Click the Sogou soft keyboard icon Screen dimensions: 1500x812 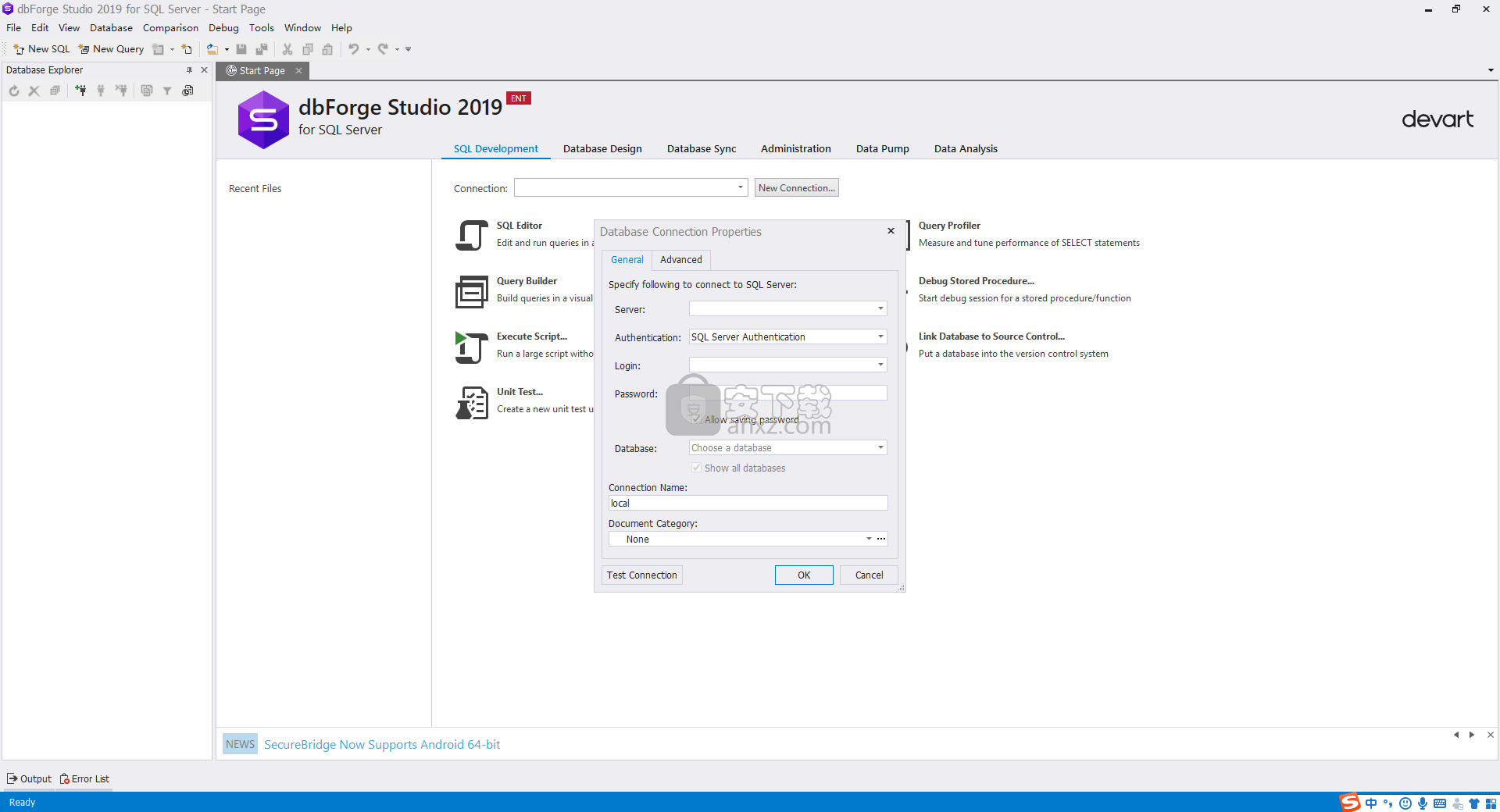click(1440, 803)
